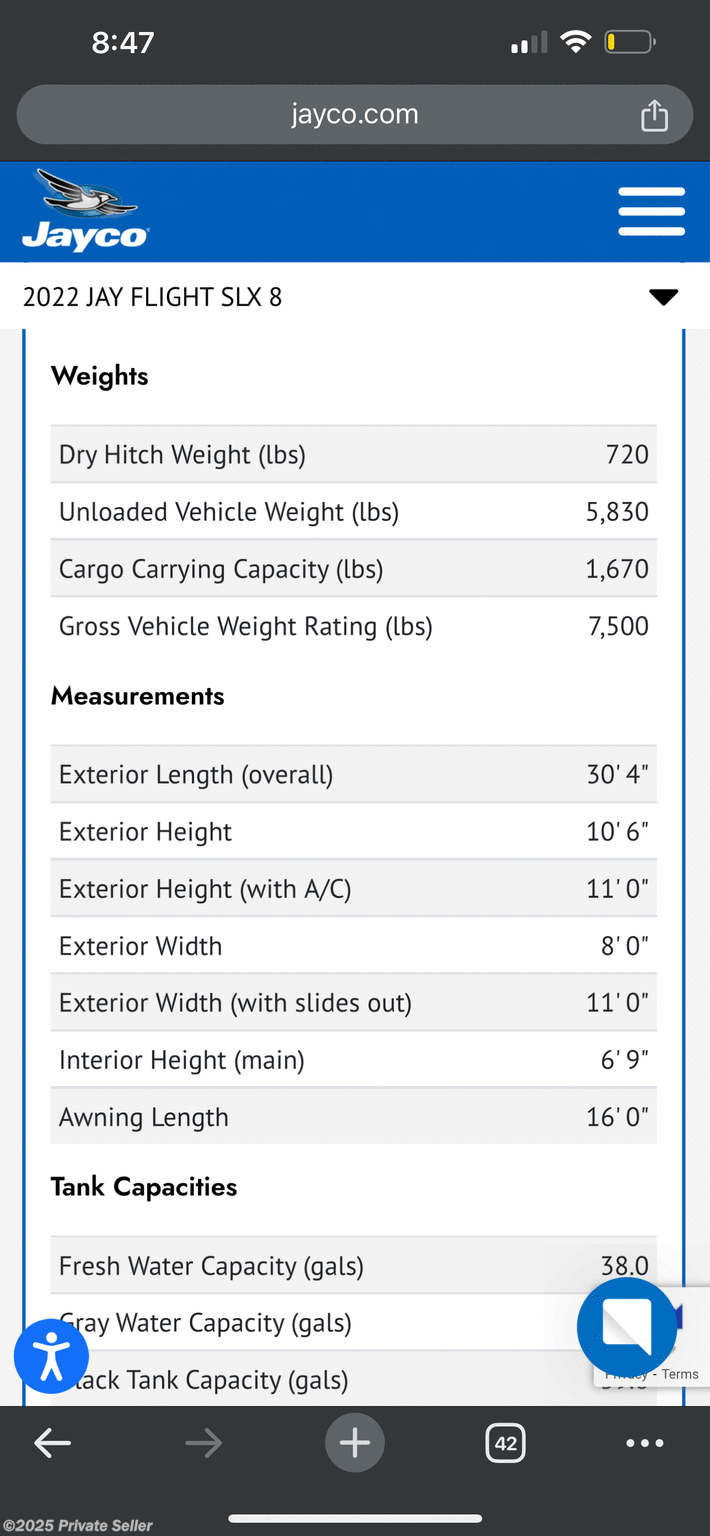Viewport: 710px width, 1536px height.
Task: Expand the 2022 Jay Flight SLX 8 dropdown arrow
Action: coord(663,297)
